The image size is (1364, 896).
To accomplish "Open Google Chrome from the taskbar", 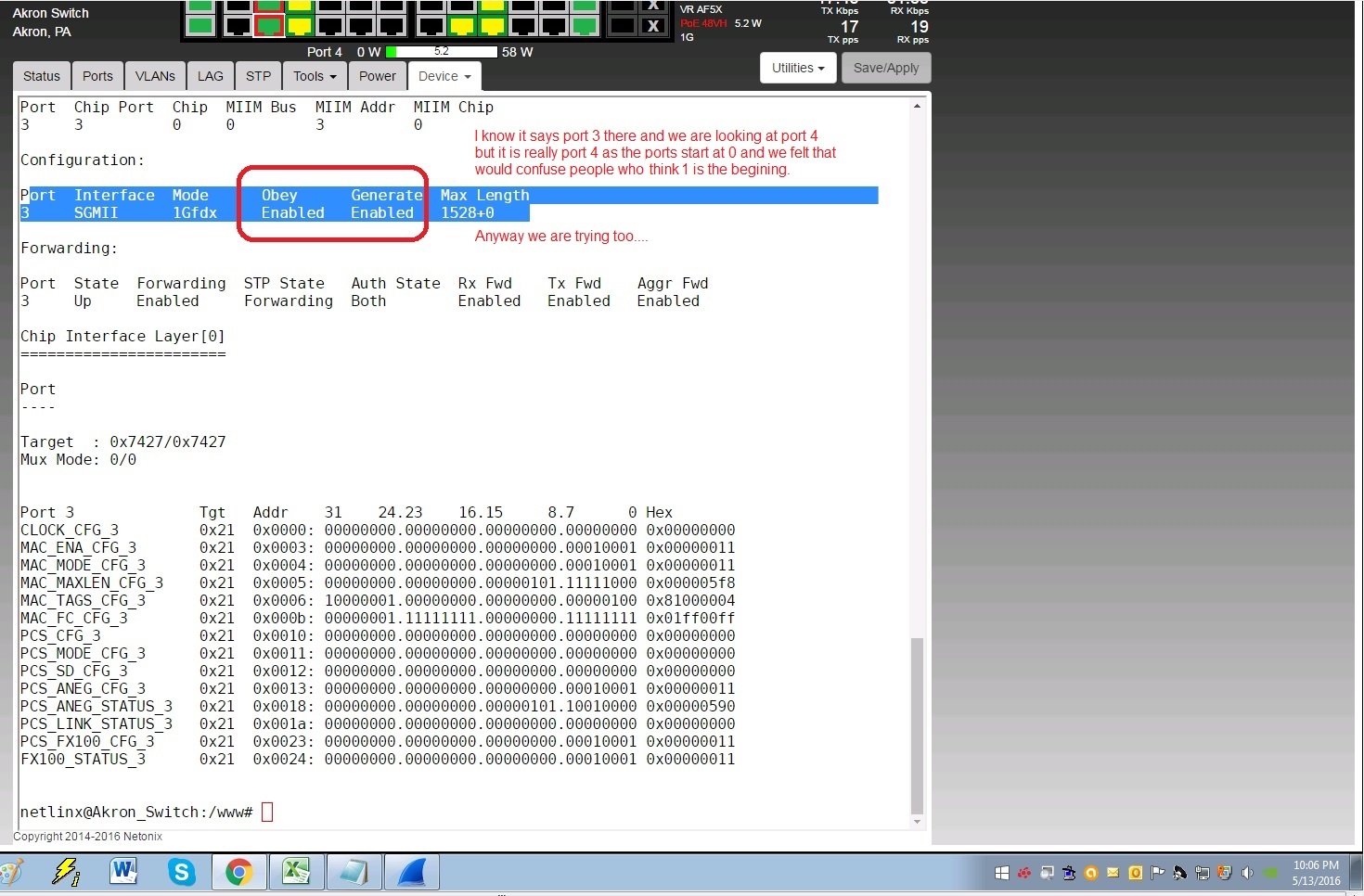I will [x=238, y=873].
